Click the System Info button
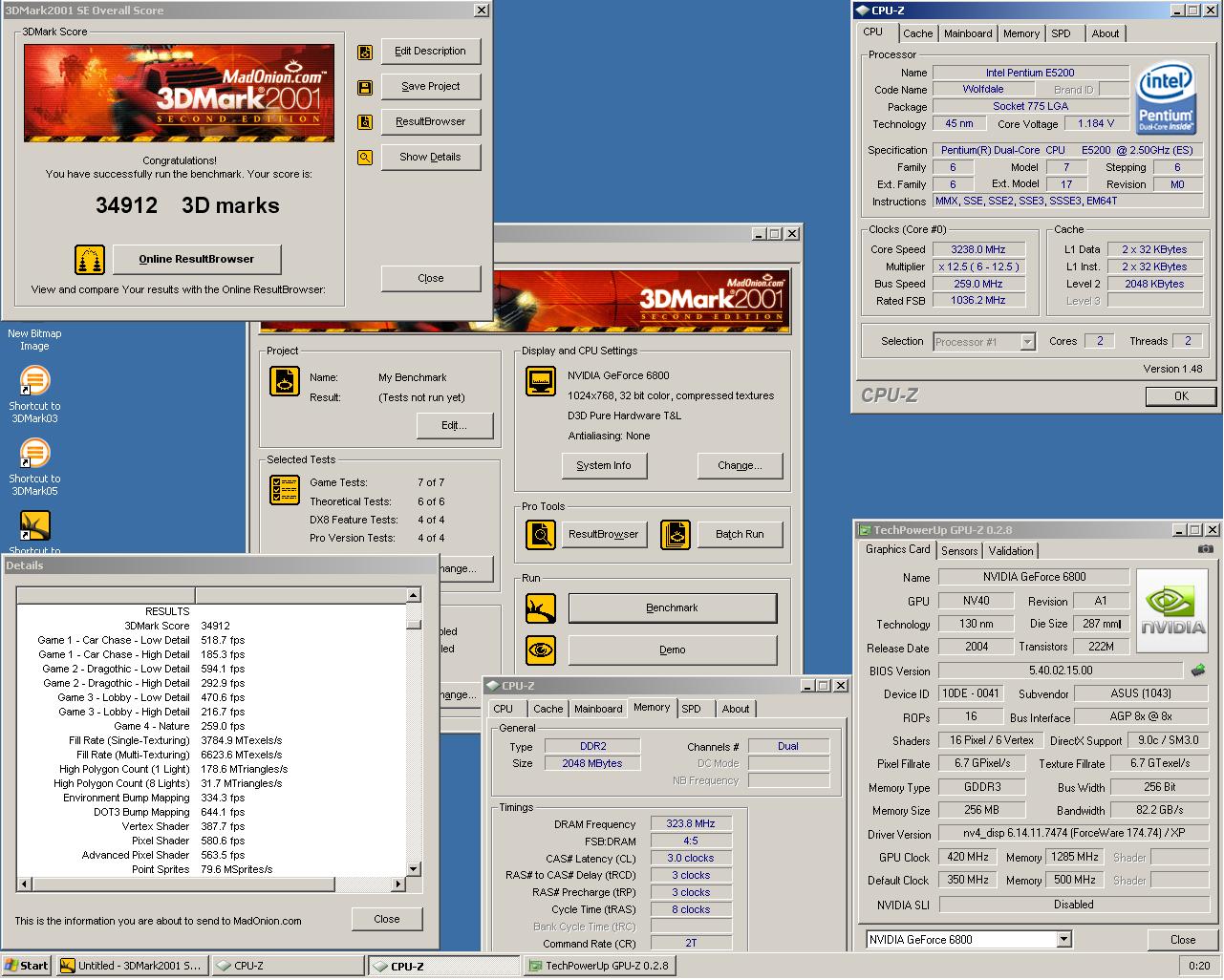1224x980 pixels. pos(604,466)
